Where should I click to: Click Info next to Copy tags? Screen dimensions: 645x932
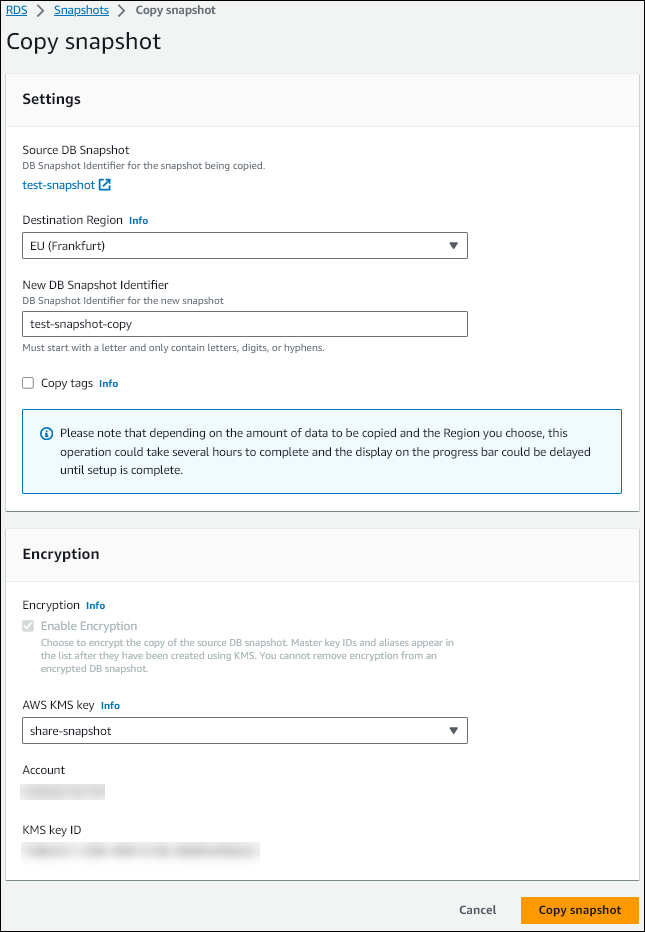108,383
